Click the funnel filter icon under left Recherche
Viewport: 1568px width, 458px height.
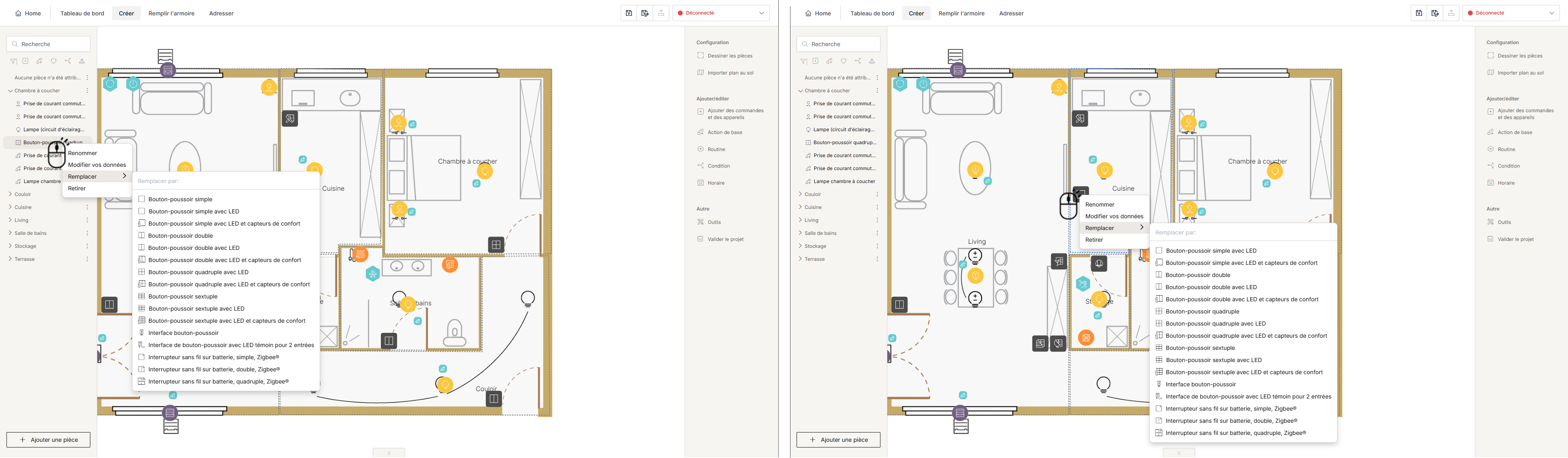(x=13, y=61)
